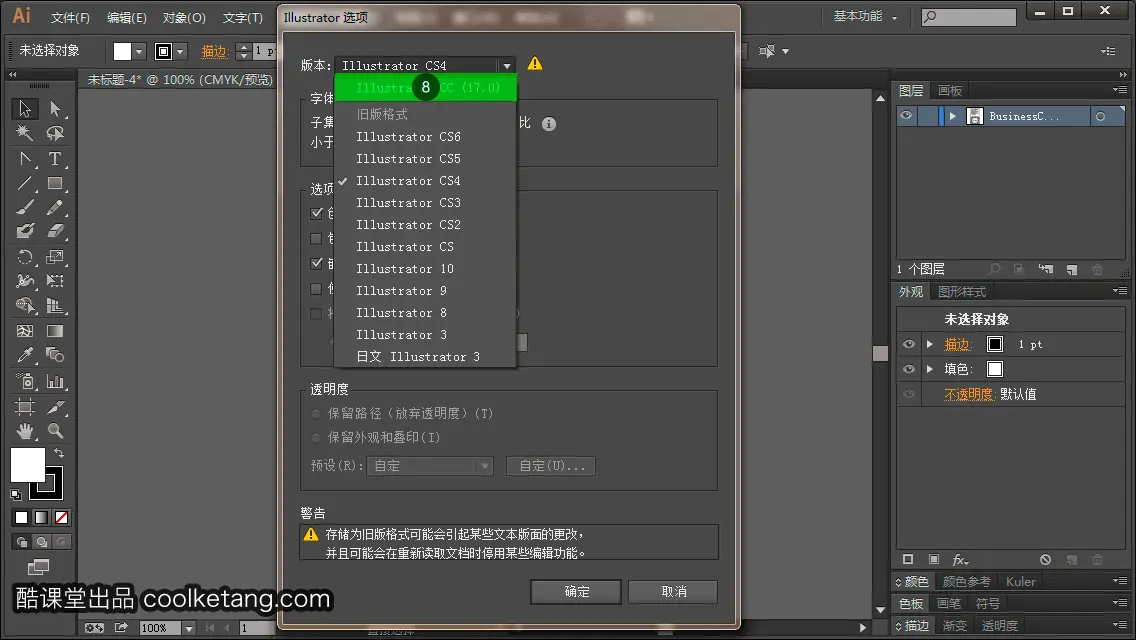Select the Blob Brush tool
The image size is (1136, 640).
[25, 231]
